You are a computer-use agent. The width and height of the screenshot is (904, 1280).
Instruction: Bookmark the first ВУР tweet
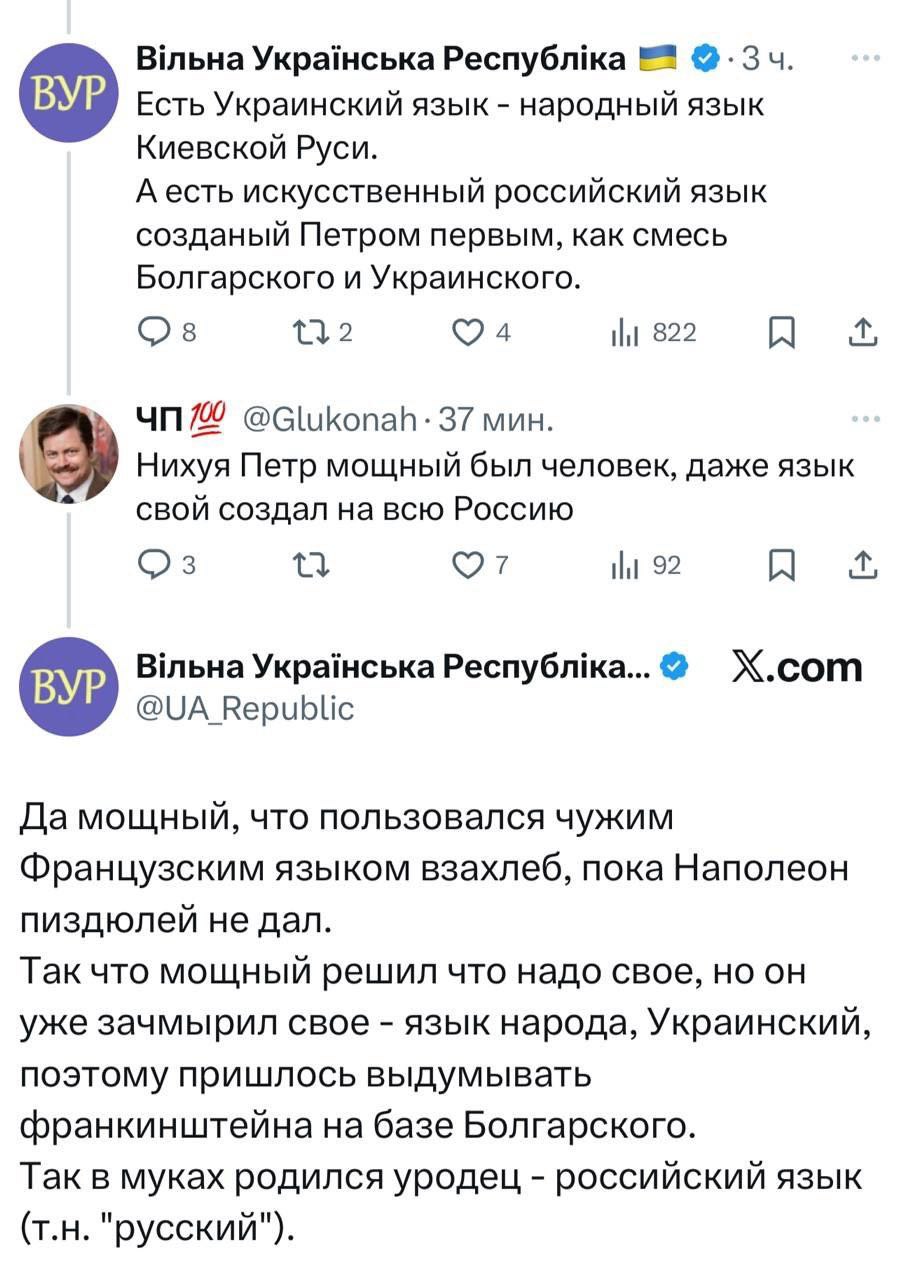pos(780,335)
